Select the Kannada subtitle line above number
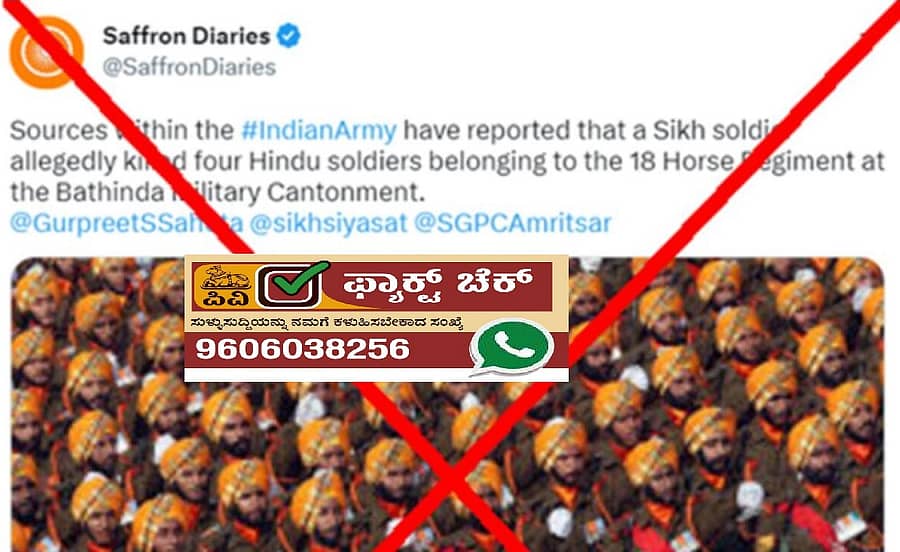Image resolution: width=900 pixels, height=552 pixels. (327, 323)
